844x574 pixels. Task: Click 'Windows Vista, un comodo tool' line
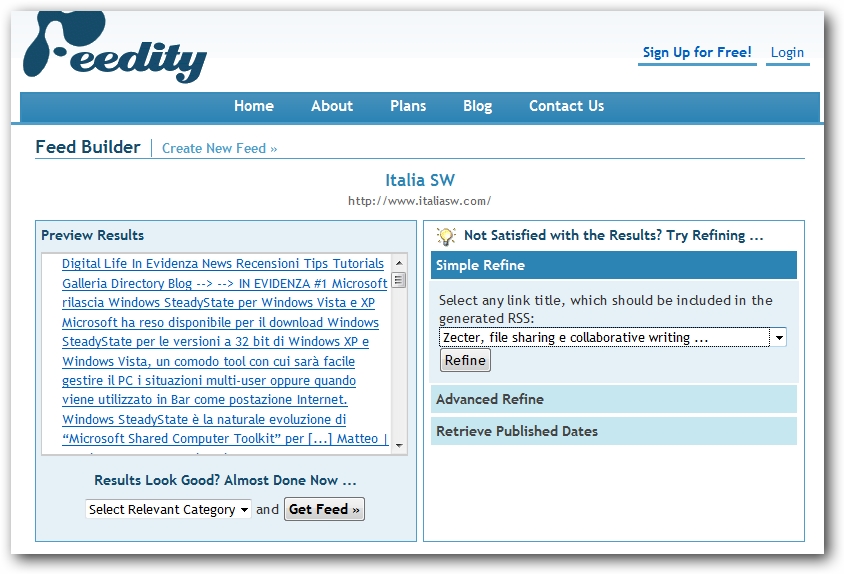click(x=208, y=361)
